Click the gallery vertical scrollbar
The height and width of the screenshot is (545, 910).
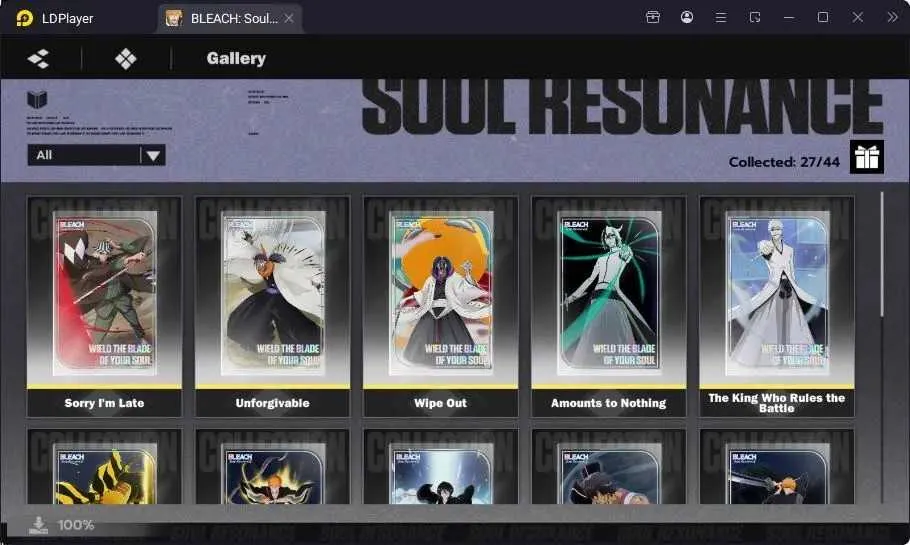[x=882, y=254]
